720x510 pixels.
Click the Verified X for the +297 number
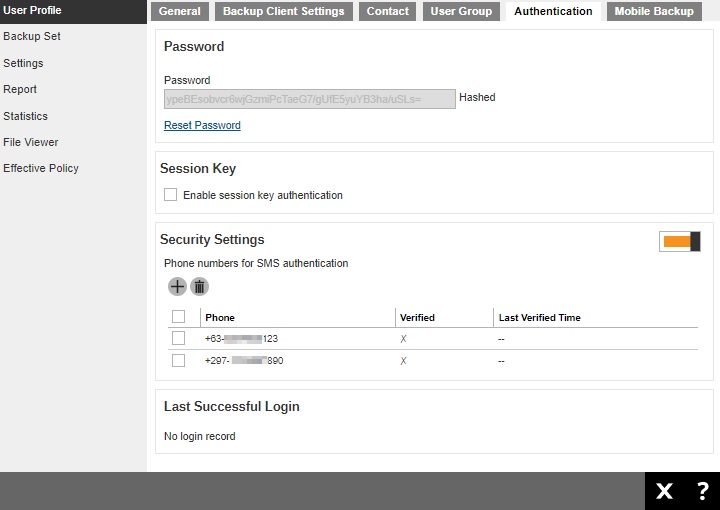tap(403, 361)
